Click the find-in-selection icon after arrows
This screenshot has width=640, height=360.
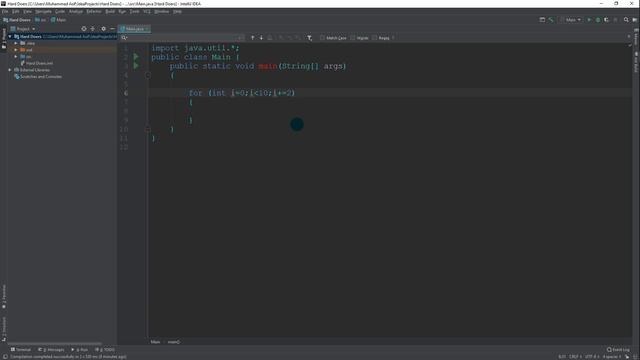[270, 38]
